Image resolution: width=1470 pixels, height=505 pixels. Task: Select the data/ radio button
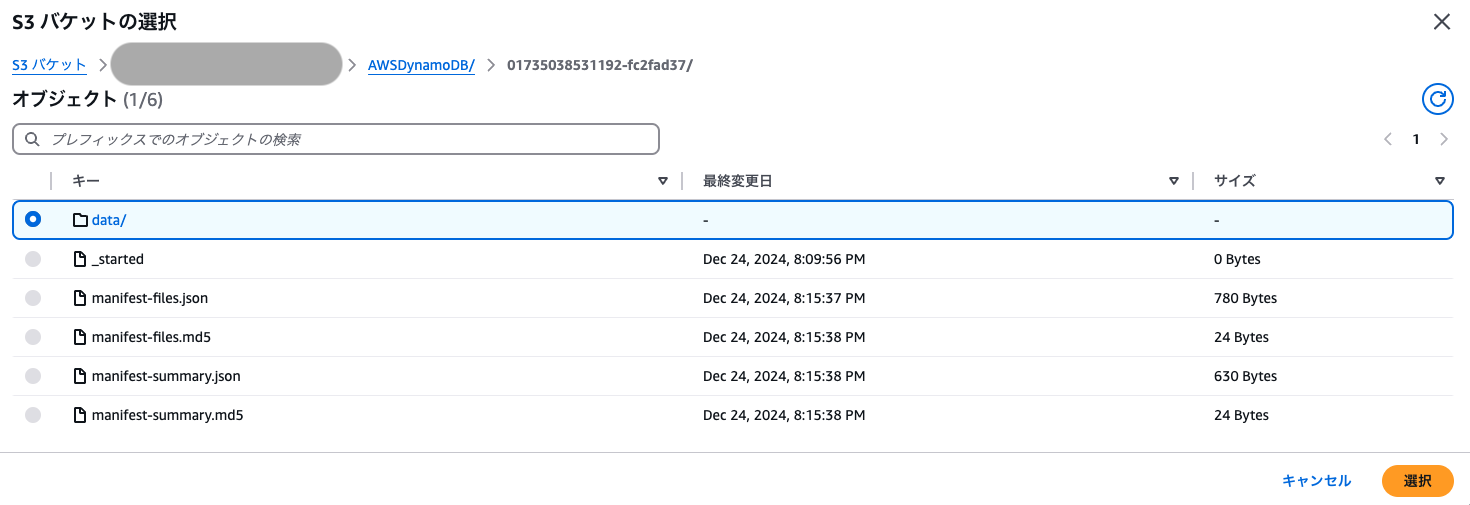click(33, 220)
